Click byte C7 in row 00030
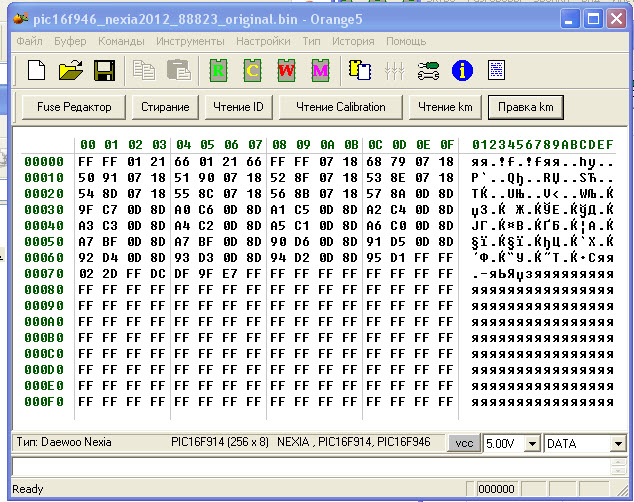634x502 pixels. [x=110, y=210]
